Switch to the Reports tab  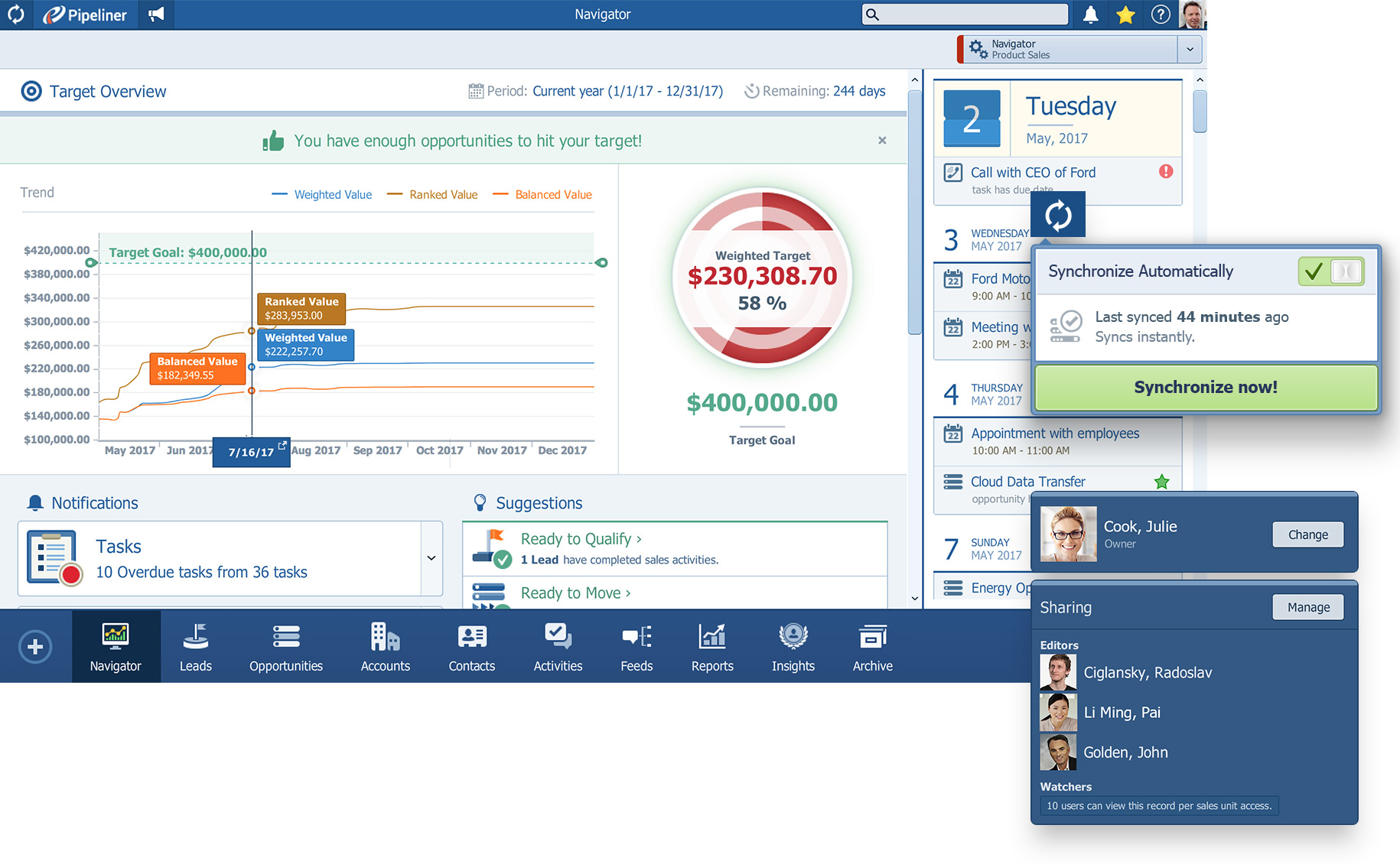click(x=712, y=647)
